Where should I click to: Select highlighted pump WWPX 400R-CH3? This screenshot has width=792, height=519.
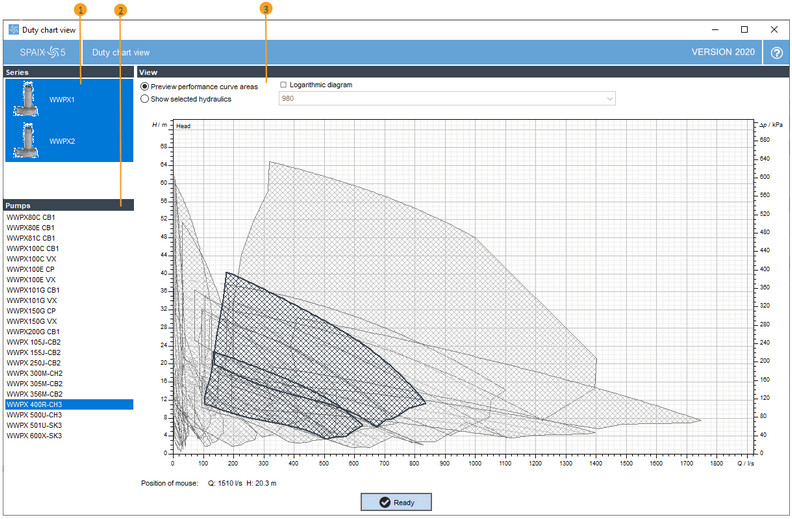click(x=69, y=404)
